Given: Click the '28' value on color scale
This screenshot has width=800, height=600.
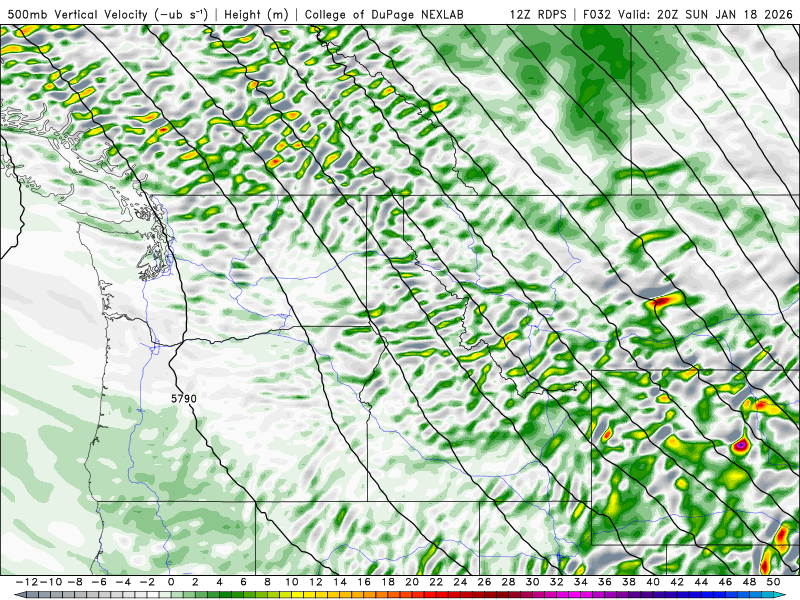Looking at the screenshot, I should pos(508,582).
